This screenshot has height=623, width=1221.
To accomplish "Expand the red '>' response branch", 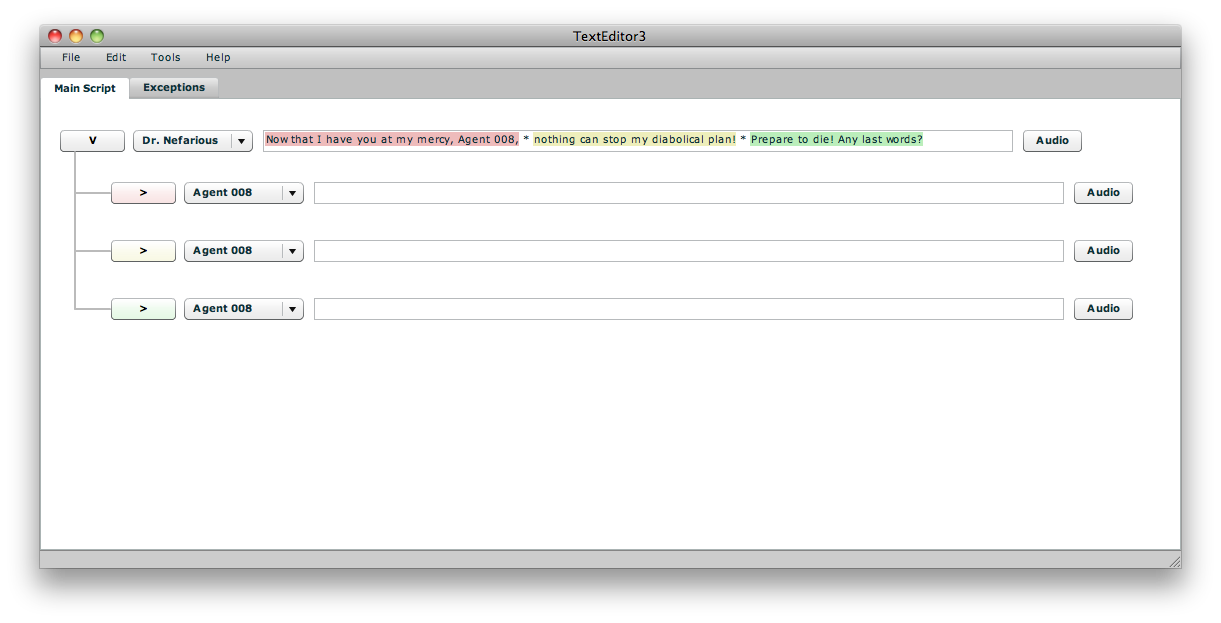I will pos(143,193).
